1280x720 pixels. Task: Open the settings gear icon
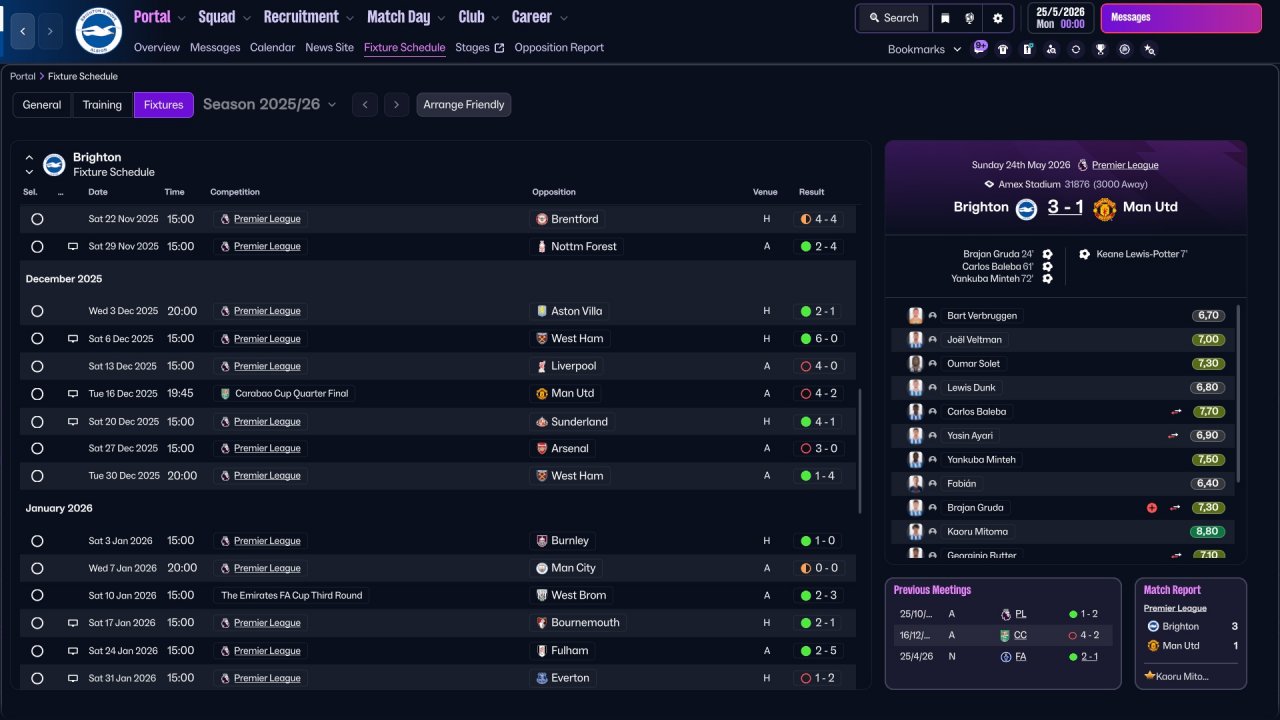tap(998, 18)
